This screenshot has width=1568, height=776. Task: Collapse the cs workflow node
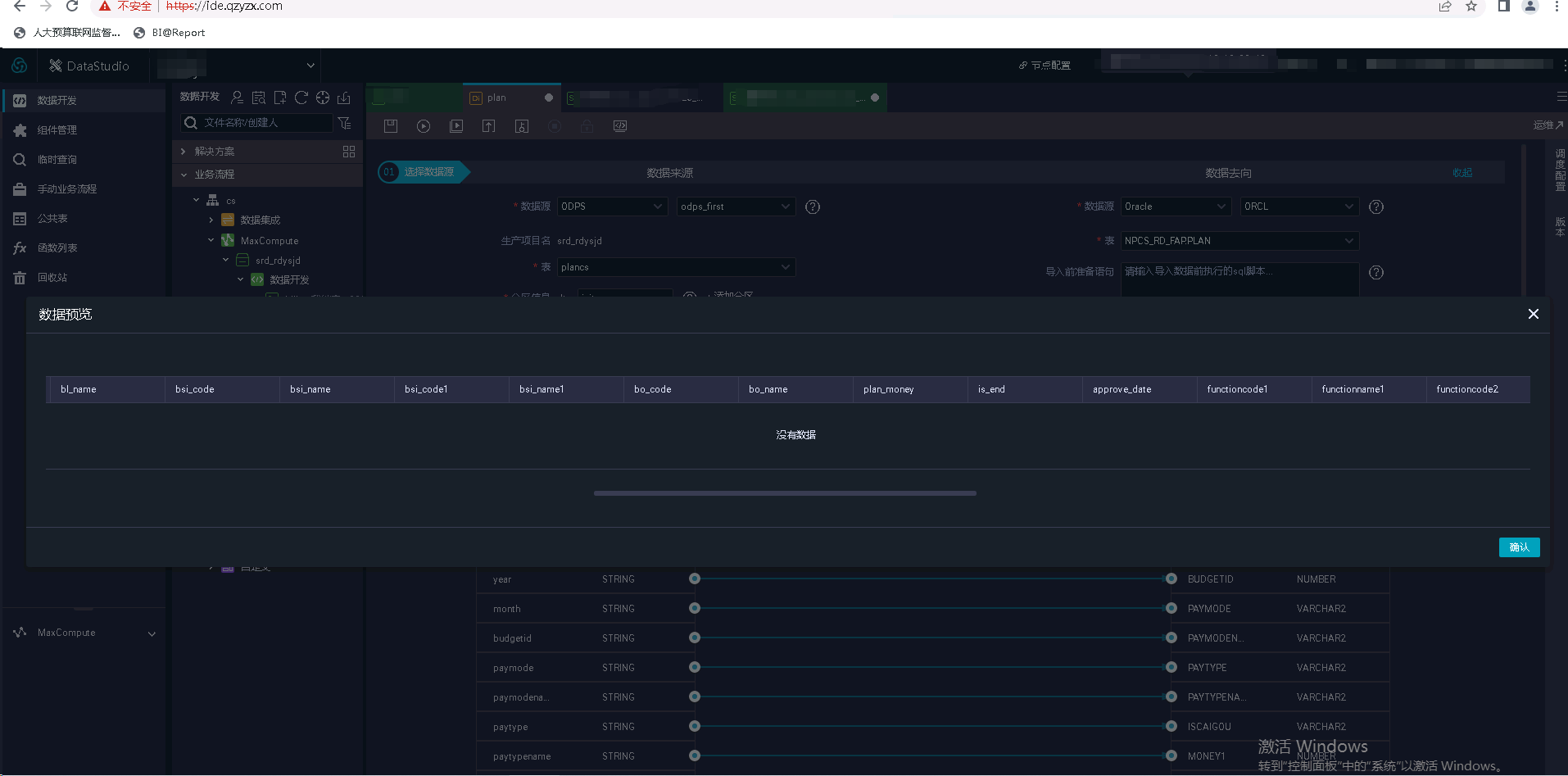(197, 200)
